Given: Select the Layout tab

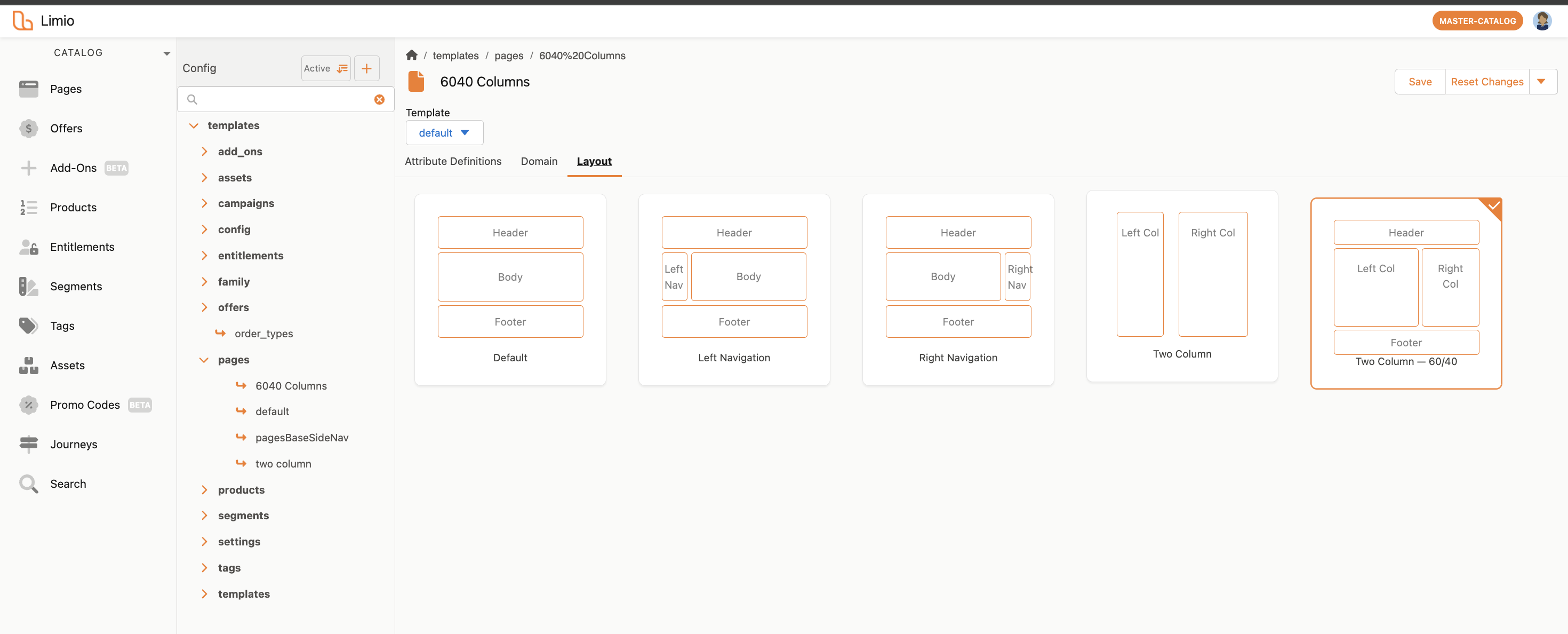Looking at the screenshot, I should click(x=594, y=161).
